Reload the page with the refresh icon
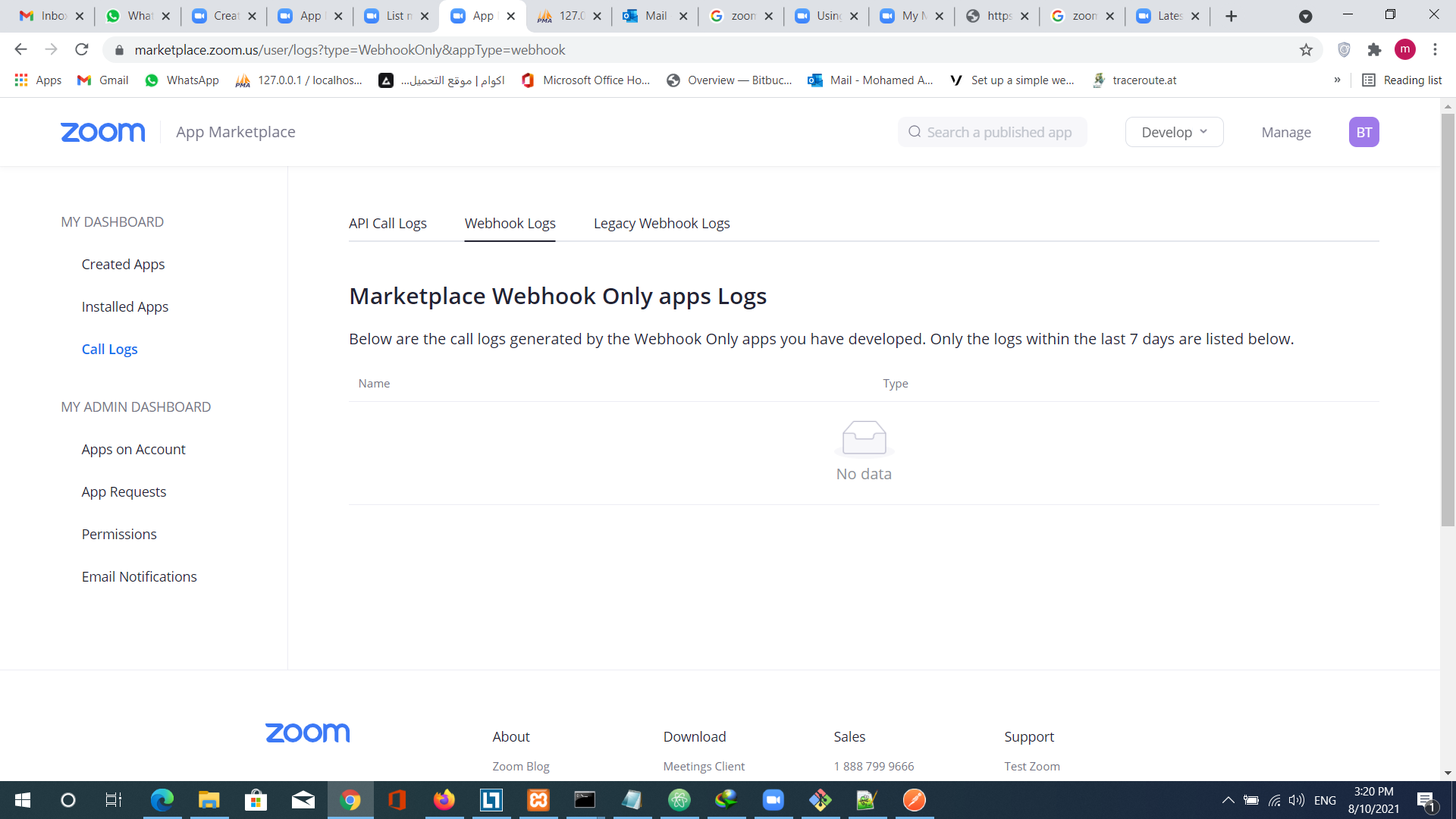This screenshot has width=1456, height=819. (x=82, y=50)
